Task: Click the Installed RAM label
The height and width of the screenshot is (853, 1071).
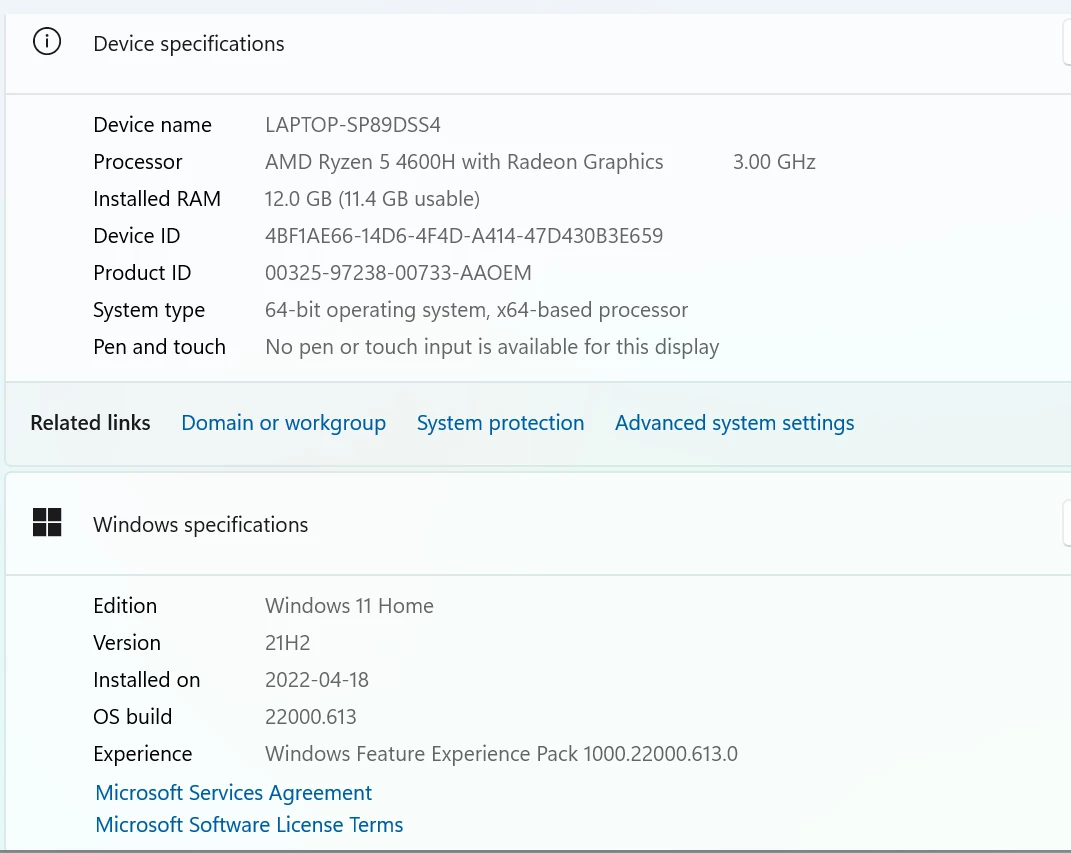Action: [x=157, y=199]
